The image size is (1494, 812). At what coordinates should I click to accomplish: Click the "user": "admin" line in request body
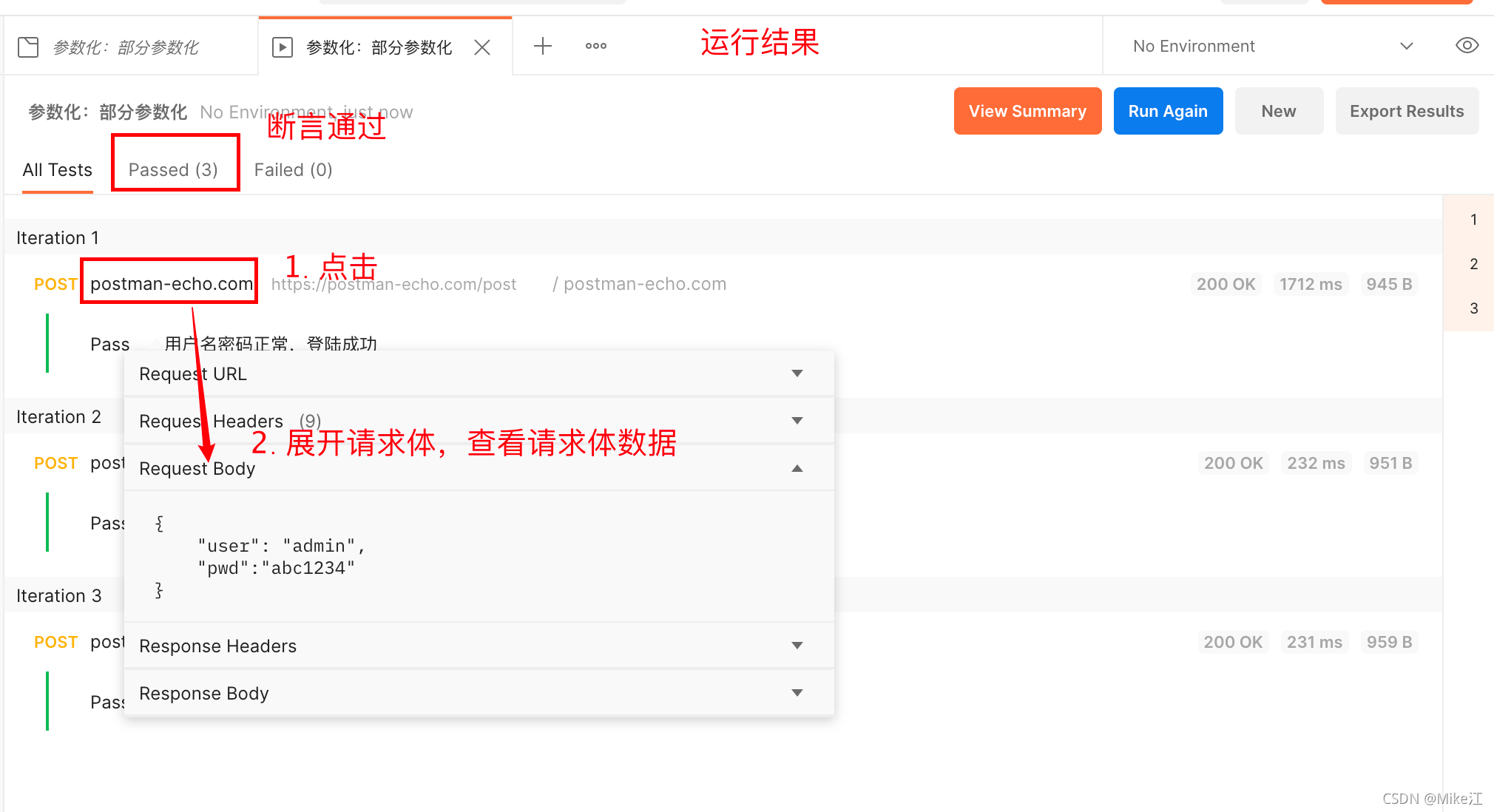[282, 546]
